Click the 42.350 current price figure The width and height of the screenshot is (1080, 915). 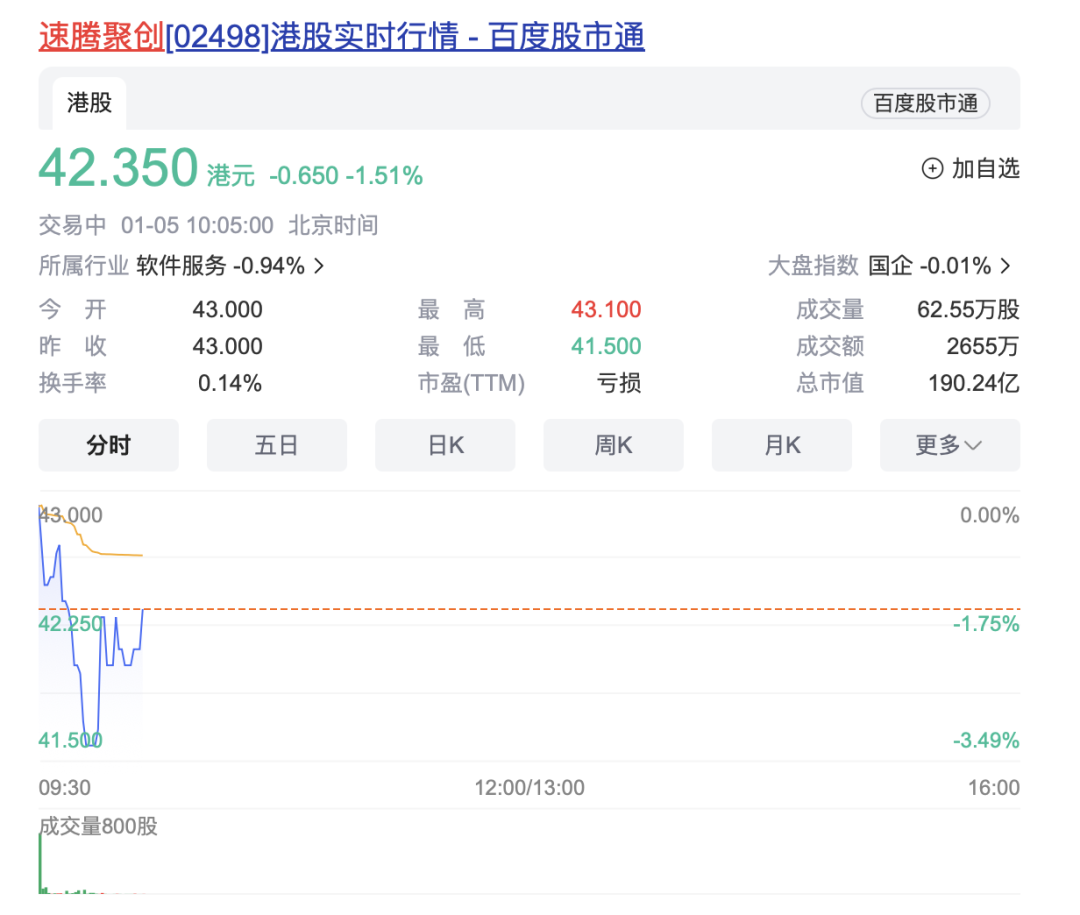tap(118, 168)
